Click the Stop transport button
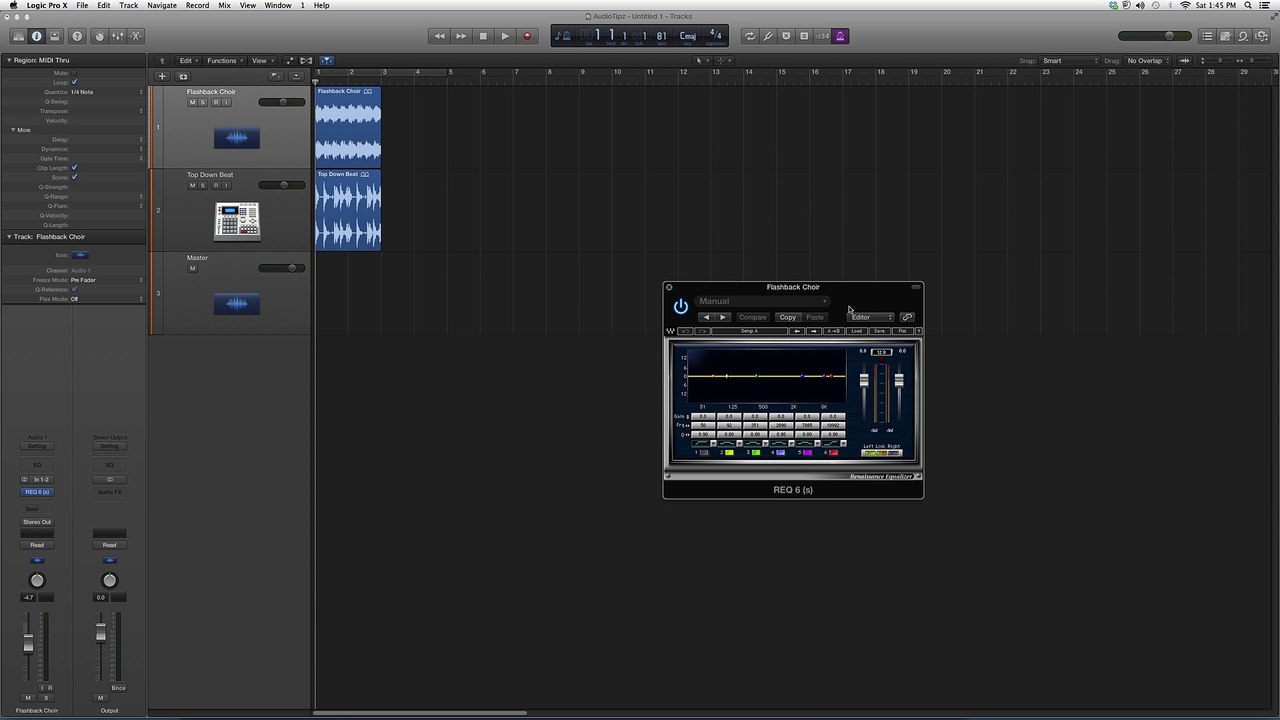Image resolution: width=1280 pixels, height=720 pixels. pos(483,36)
